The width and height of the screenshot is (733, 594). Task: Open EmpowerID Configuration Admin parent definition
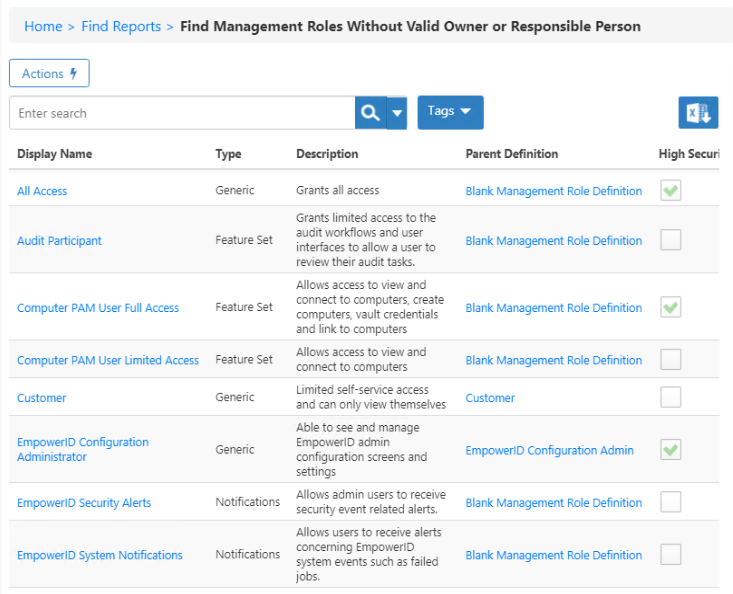point(549,450)
